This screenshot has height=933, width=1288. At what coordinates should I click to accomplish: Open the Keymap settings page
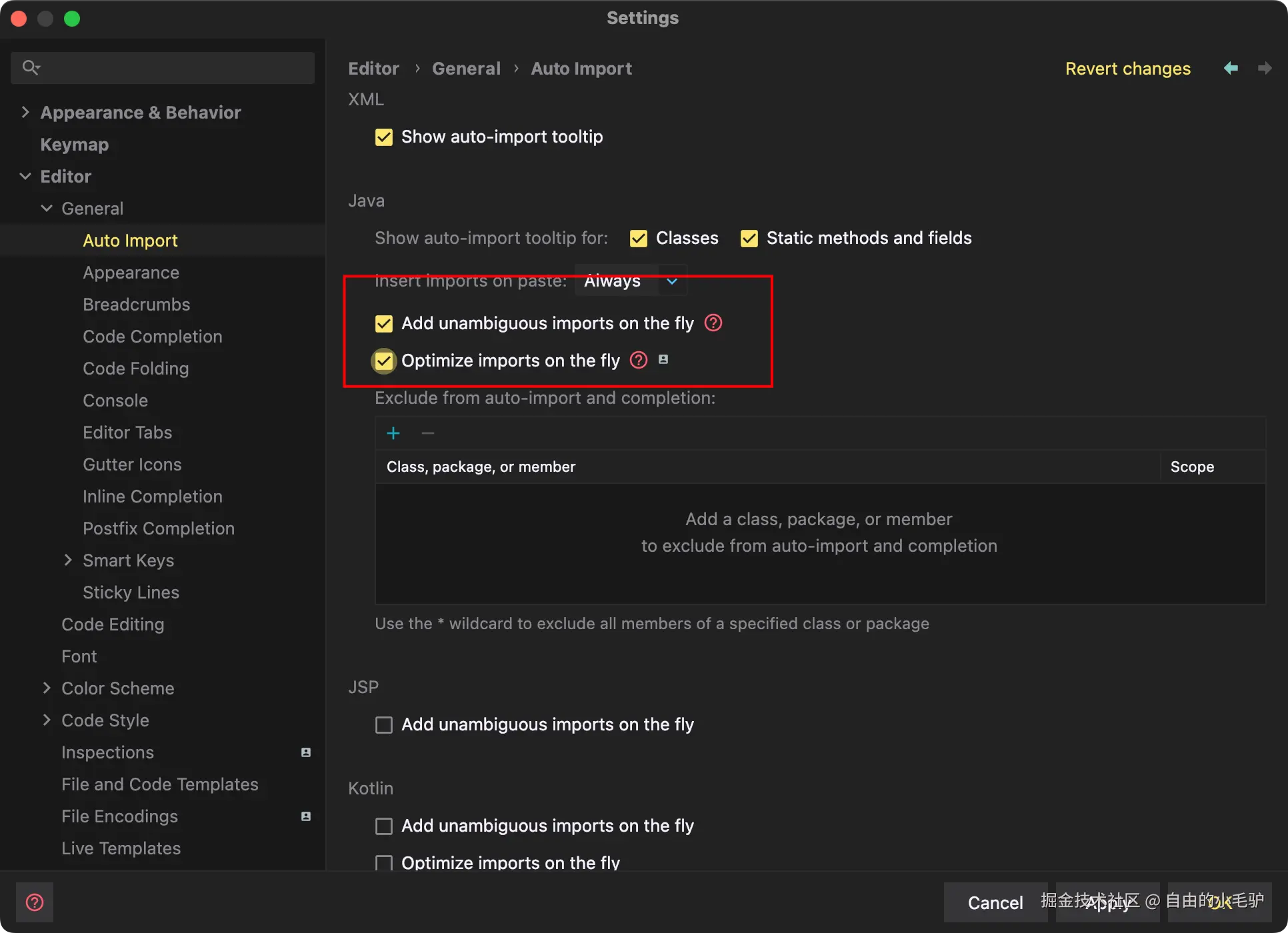click(75, 145)
